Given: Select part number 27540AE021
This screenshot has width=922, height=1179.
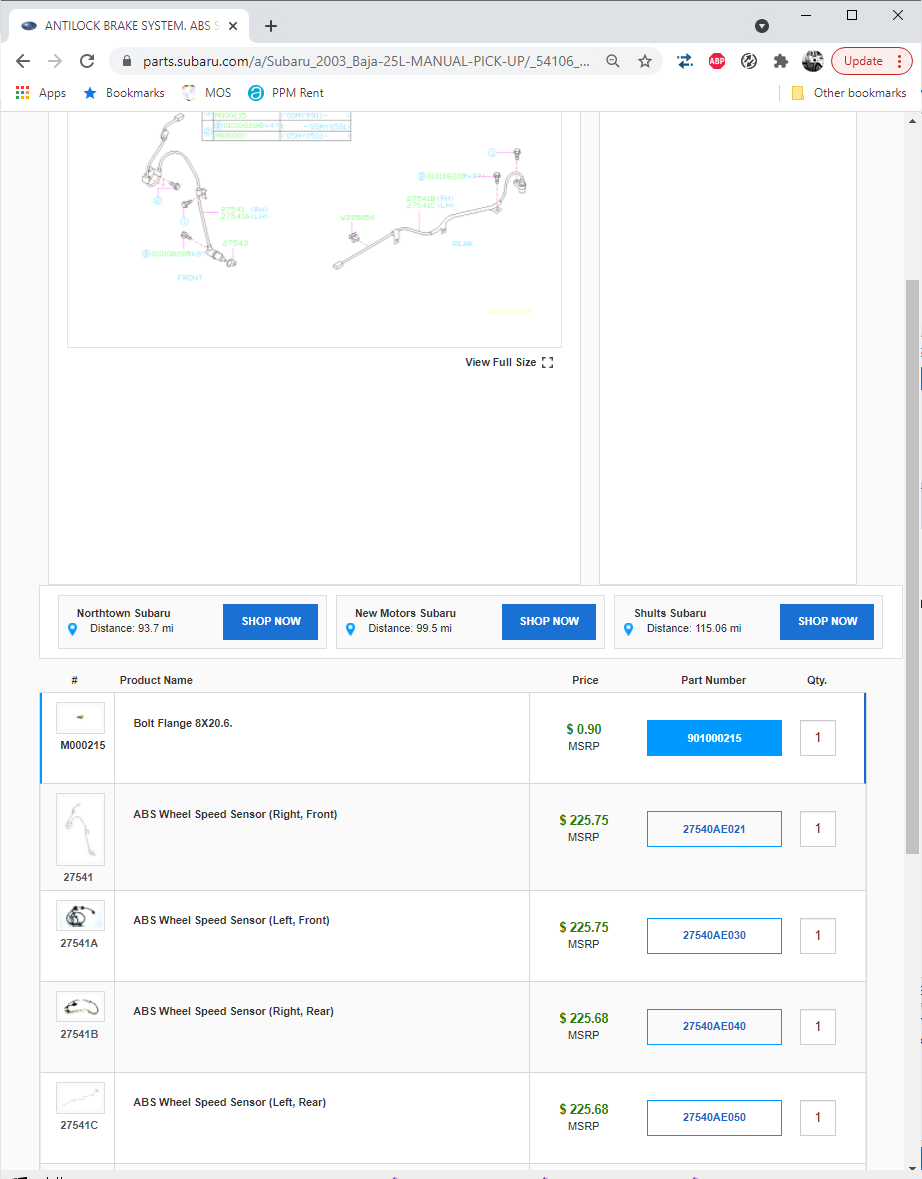Looking at the screenshot, I should 714,829.
